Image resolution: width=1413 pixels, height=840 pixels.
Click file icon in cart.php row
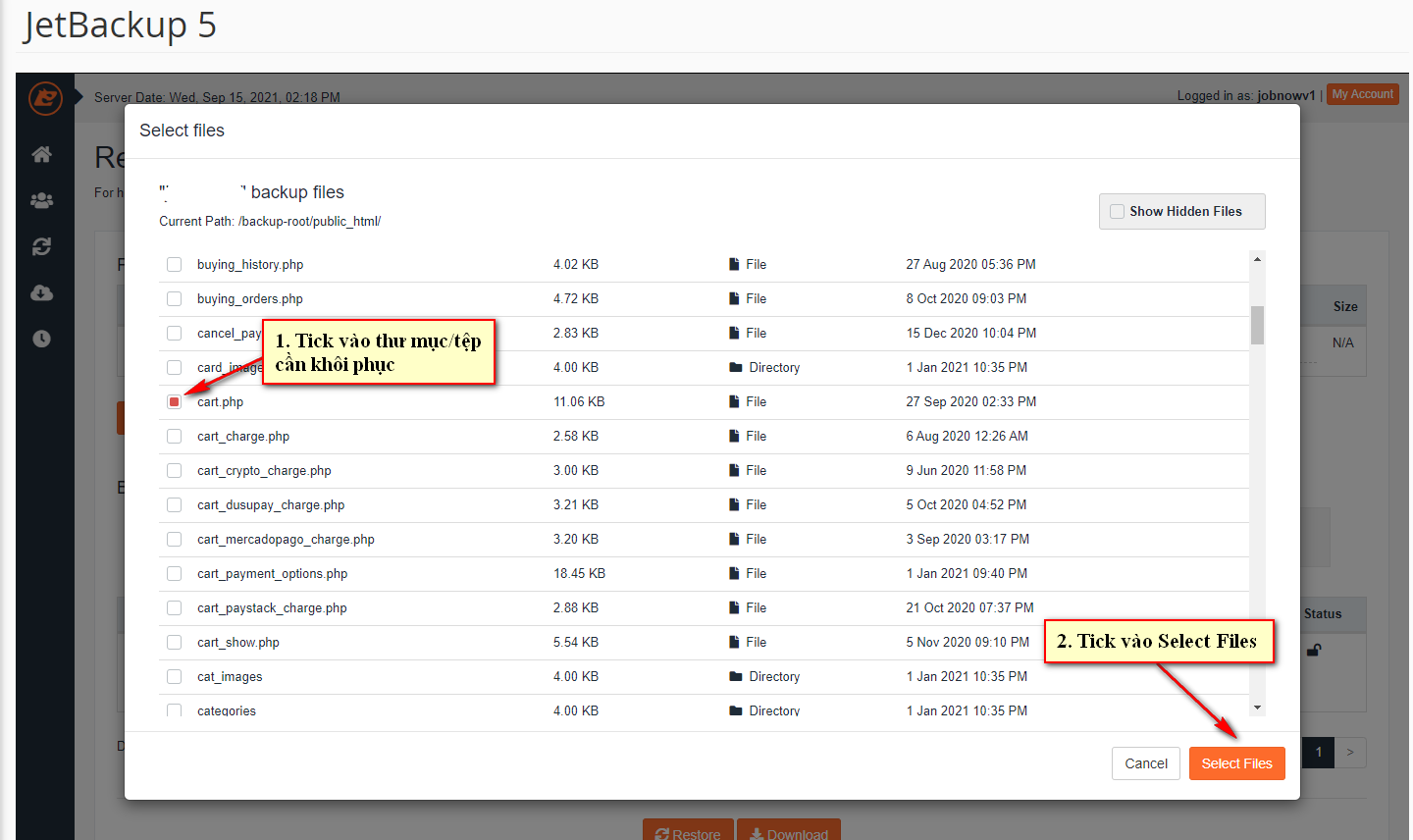[x=734, y=401]
